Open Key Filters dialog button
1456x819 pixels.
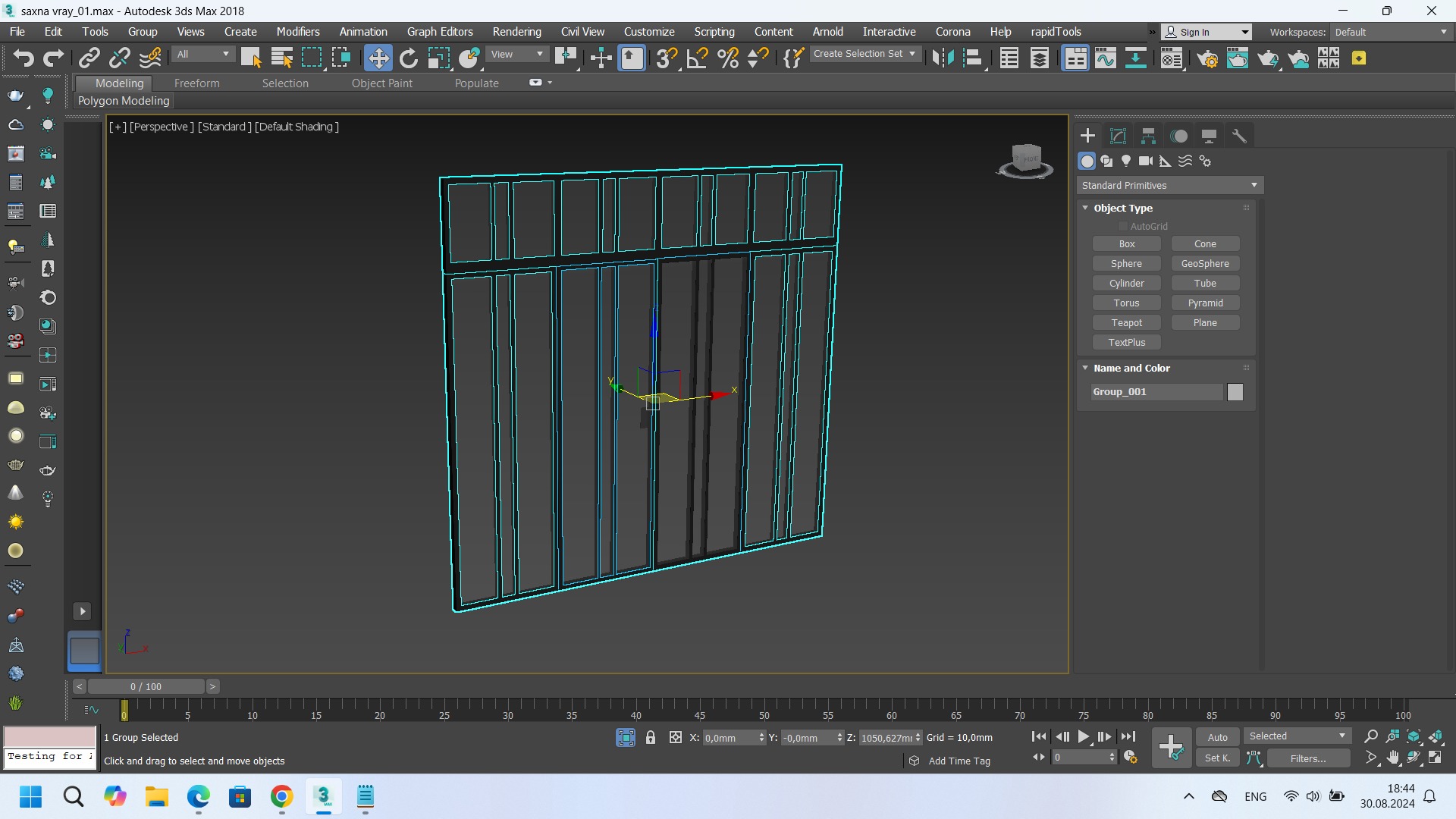pyautogui.click(x=1307, y=758)
